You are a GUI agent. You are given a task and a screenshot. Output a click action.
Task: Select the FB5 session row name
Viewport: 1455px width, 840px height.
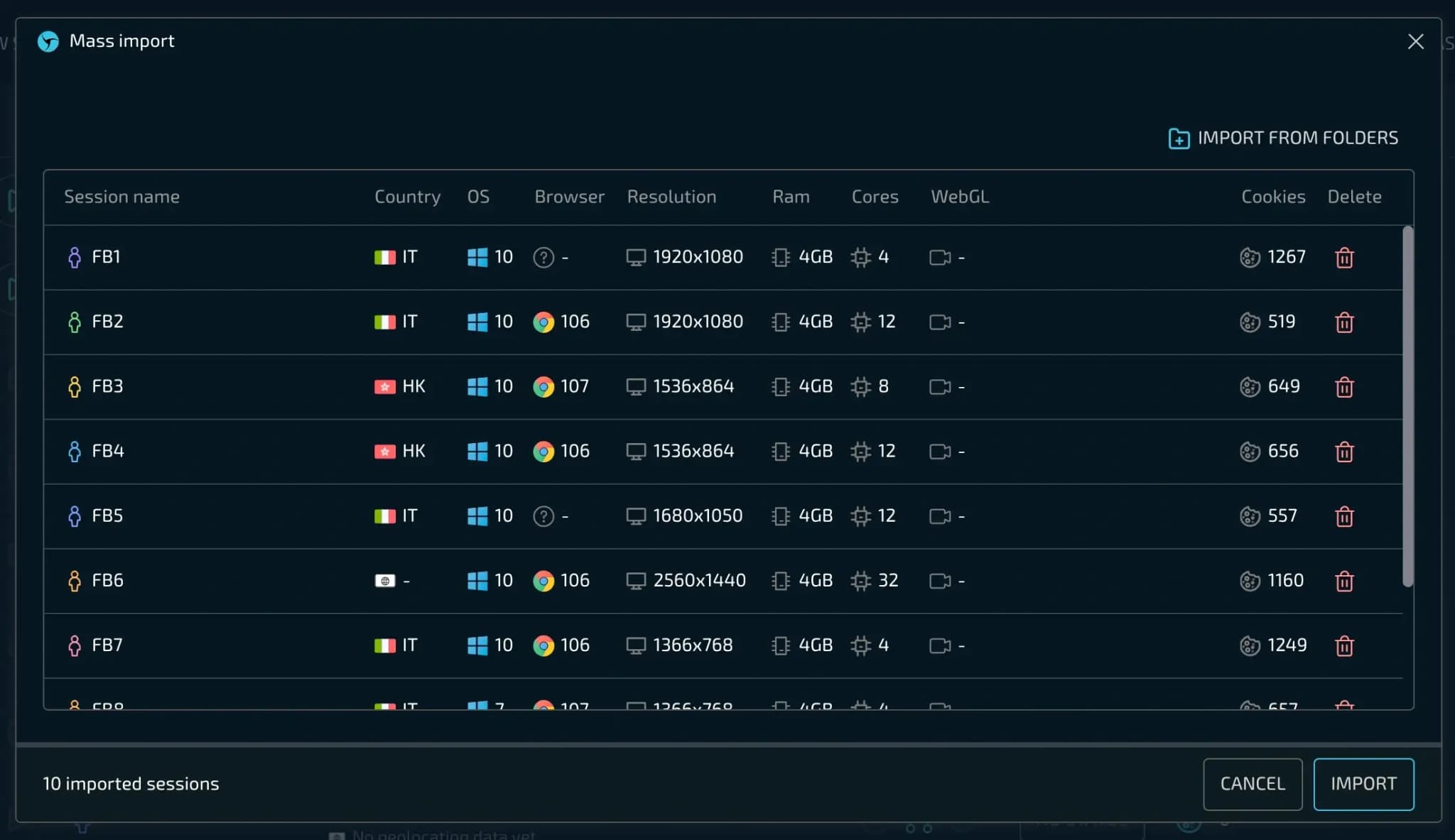pos(107,516)
